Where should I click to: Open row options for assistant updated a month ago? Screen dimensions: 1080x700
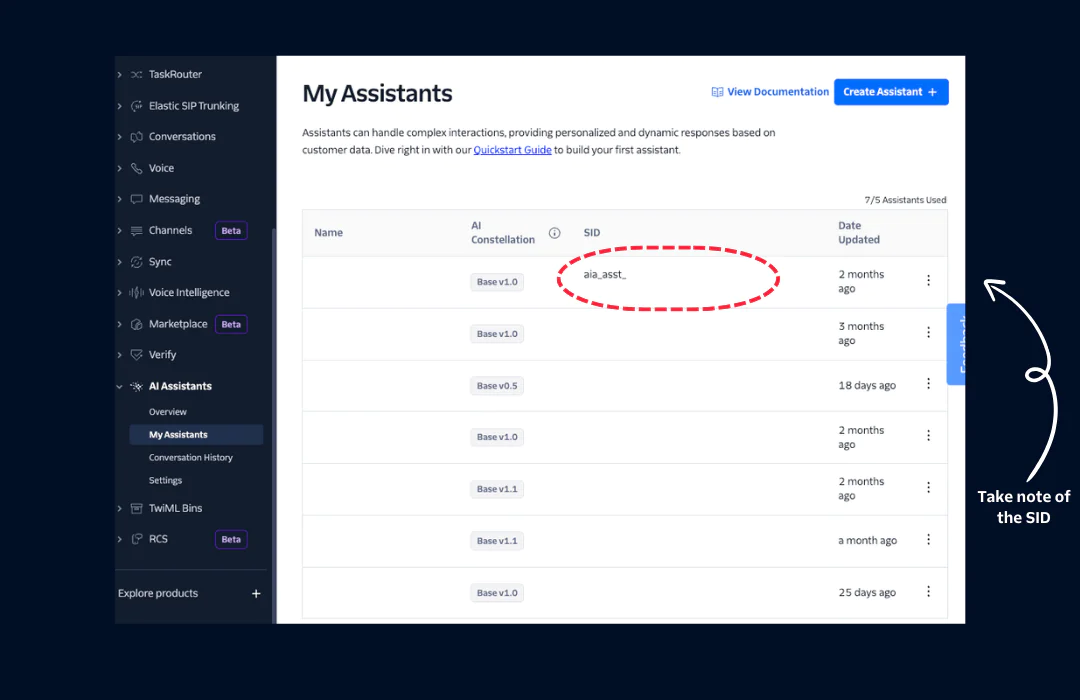[928, 539]
